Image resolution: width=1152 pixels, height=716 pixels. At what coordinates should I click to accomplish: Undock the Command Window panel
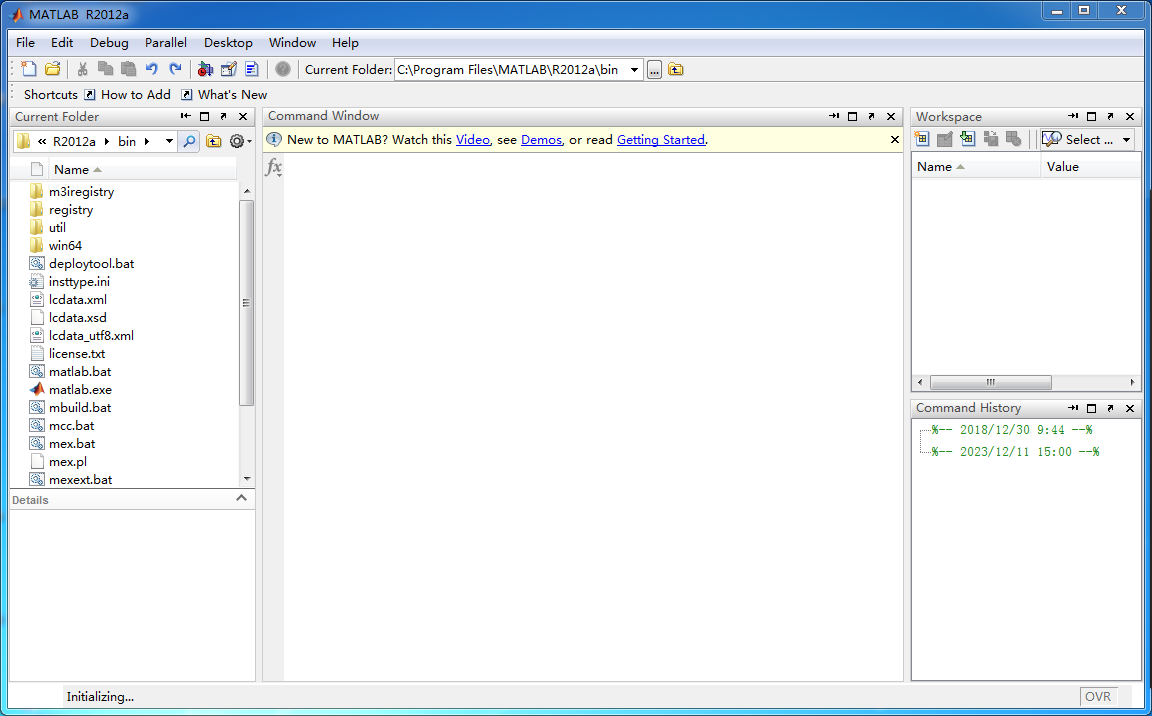(x=872, y=116)
